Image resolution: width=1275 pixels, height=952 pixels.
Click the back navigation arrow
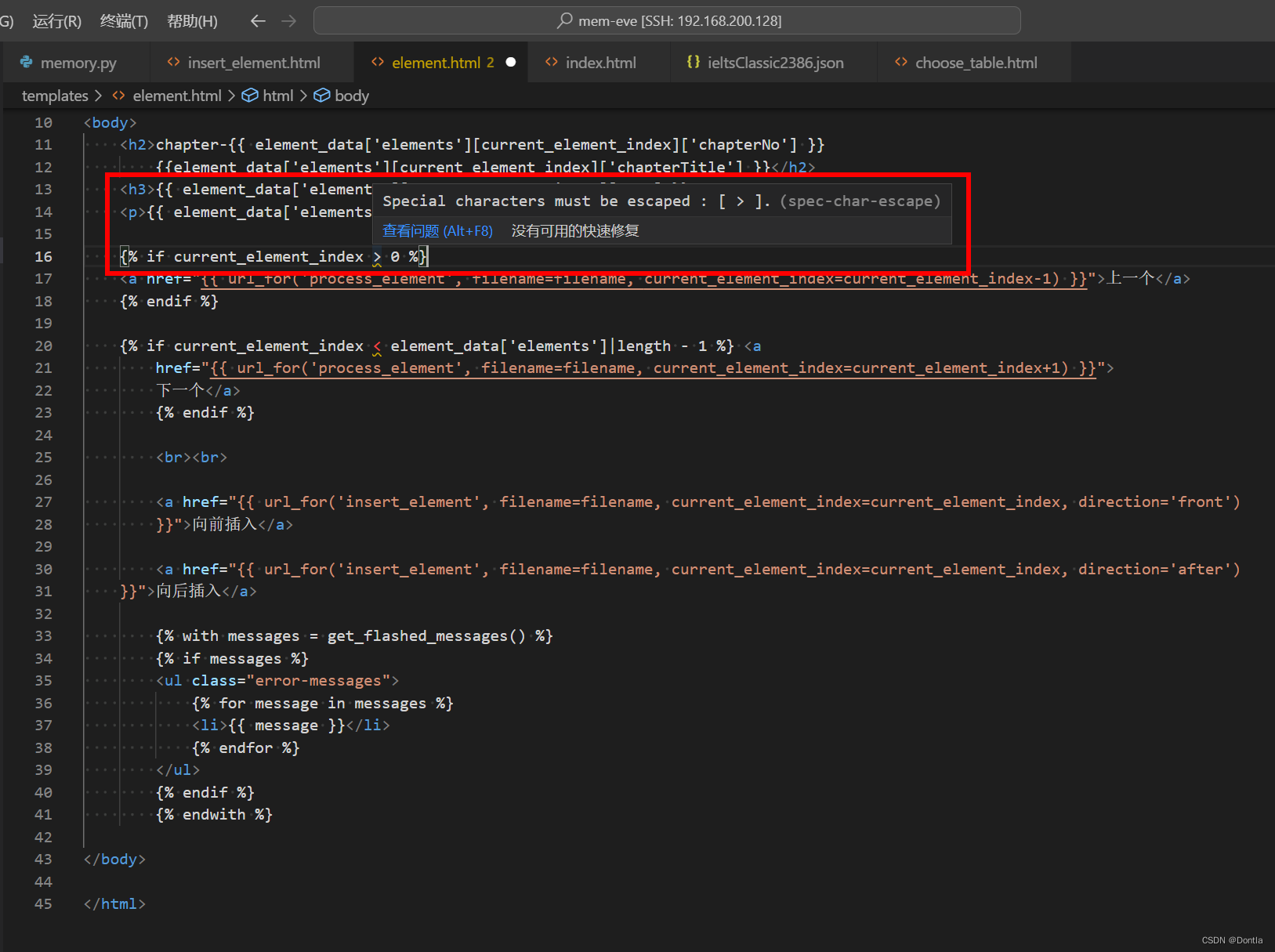pyautogui.click(x=258, y=20)
